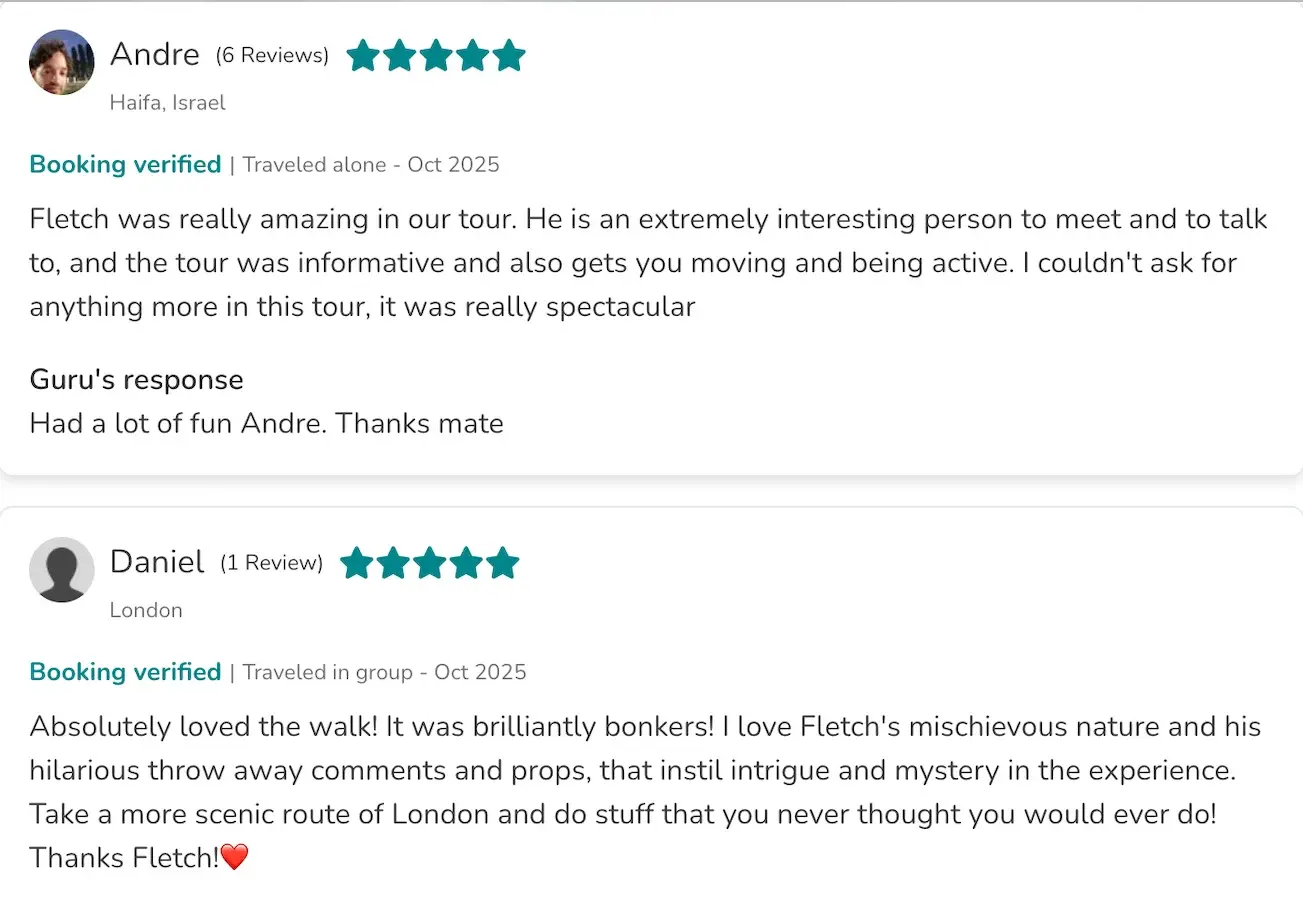This screenshot has width=1303, height=913.
Task: Click "Haifa, Israel" location text
Action: (168, 103)
